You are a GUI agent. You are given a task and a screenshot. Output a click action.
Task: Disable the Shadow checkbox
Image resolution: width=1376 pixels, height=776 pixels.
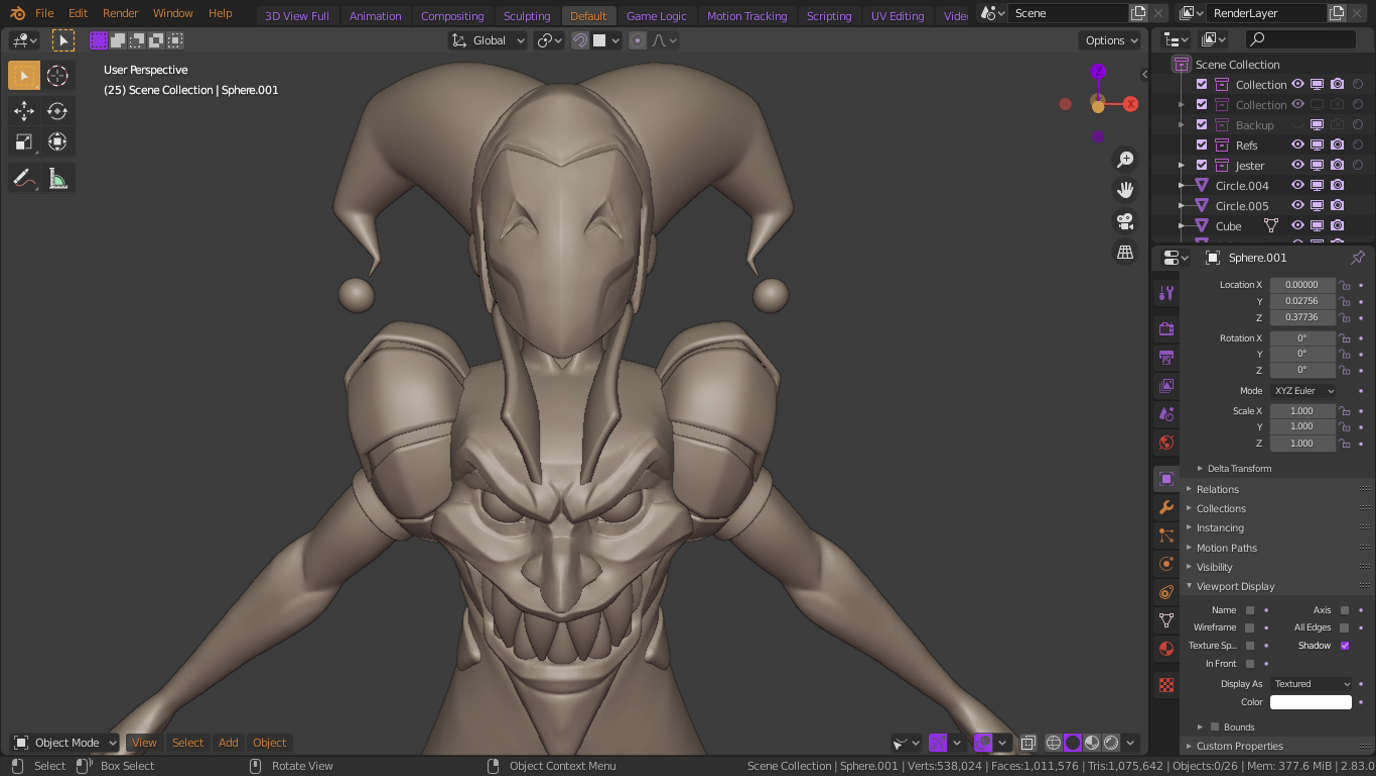pos(1345,646)
